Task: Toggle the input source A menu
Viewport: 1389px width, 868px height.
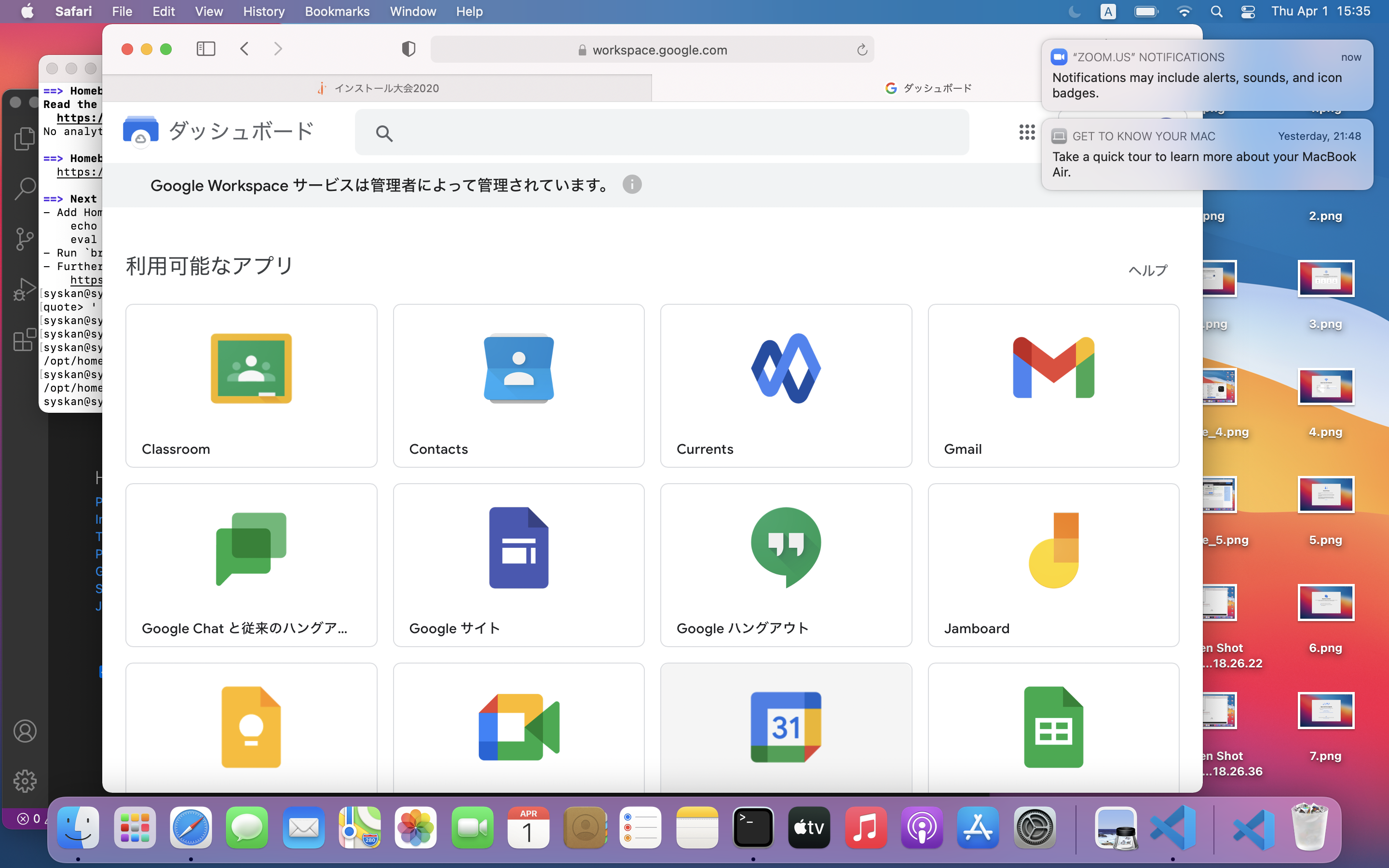Action: click(1108, 12)
